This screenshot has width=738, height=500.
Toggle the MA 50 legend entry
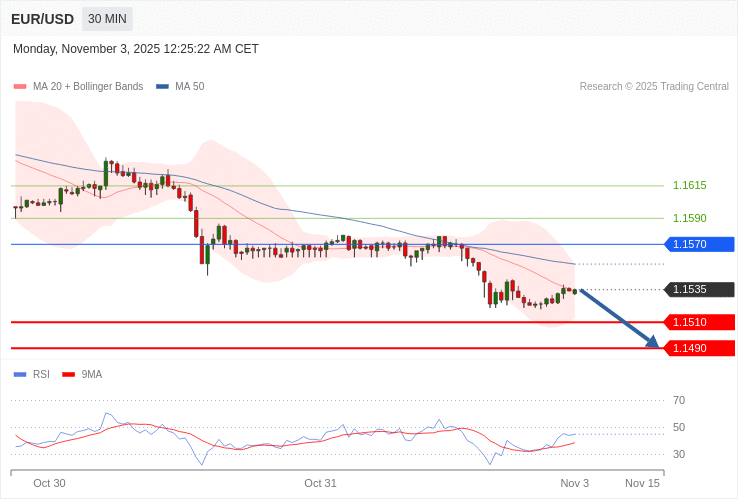point(180,87)
